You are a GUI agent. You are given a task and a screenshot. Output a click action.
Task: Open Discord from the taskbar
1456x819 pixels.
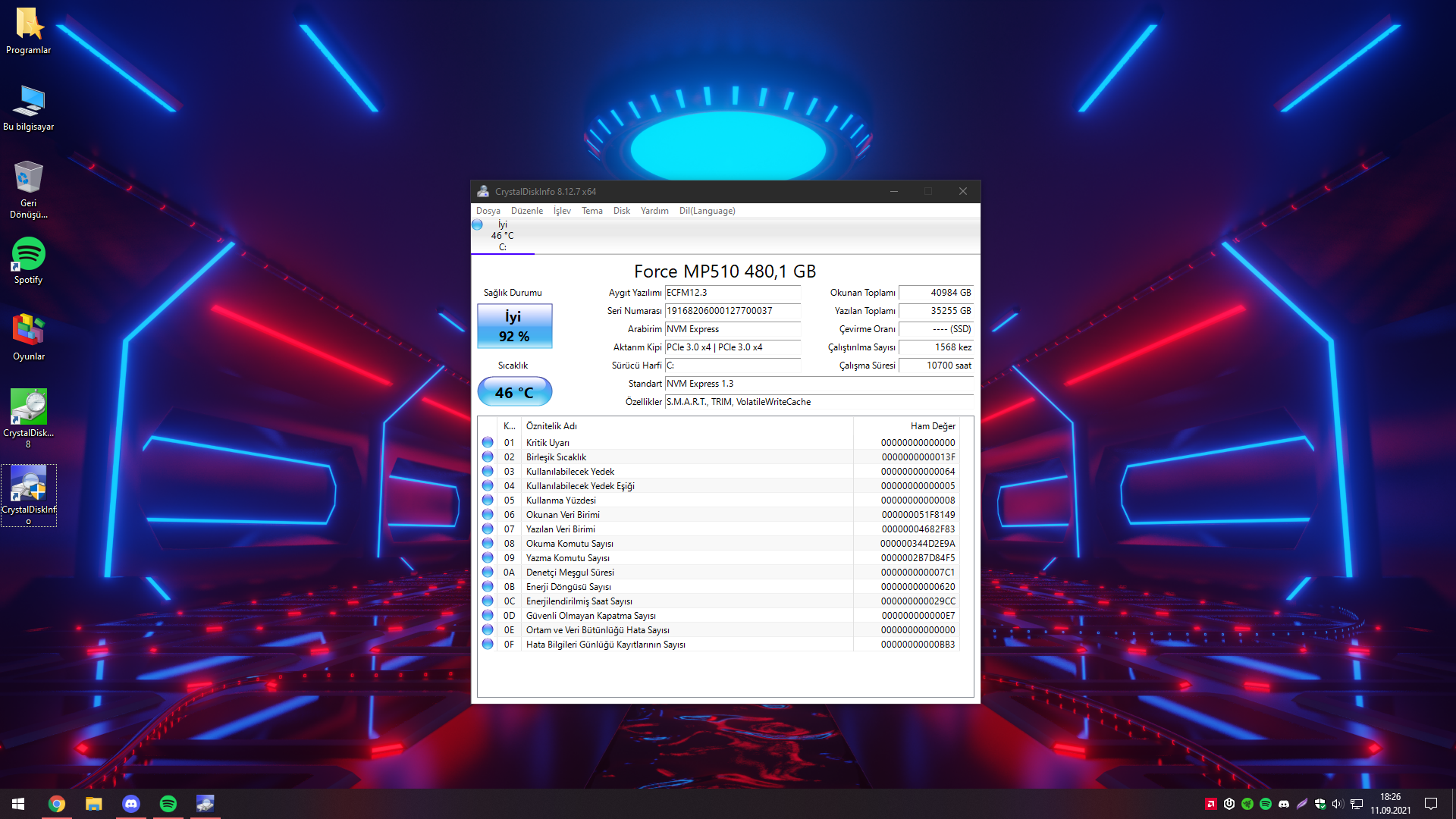pyautogui.click(x=131, y=804)
